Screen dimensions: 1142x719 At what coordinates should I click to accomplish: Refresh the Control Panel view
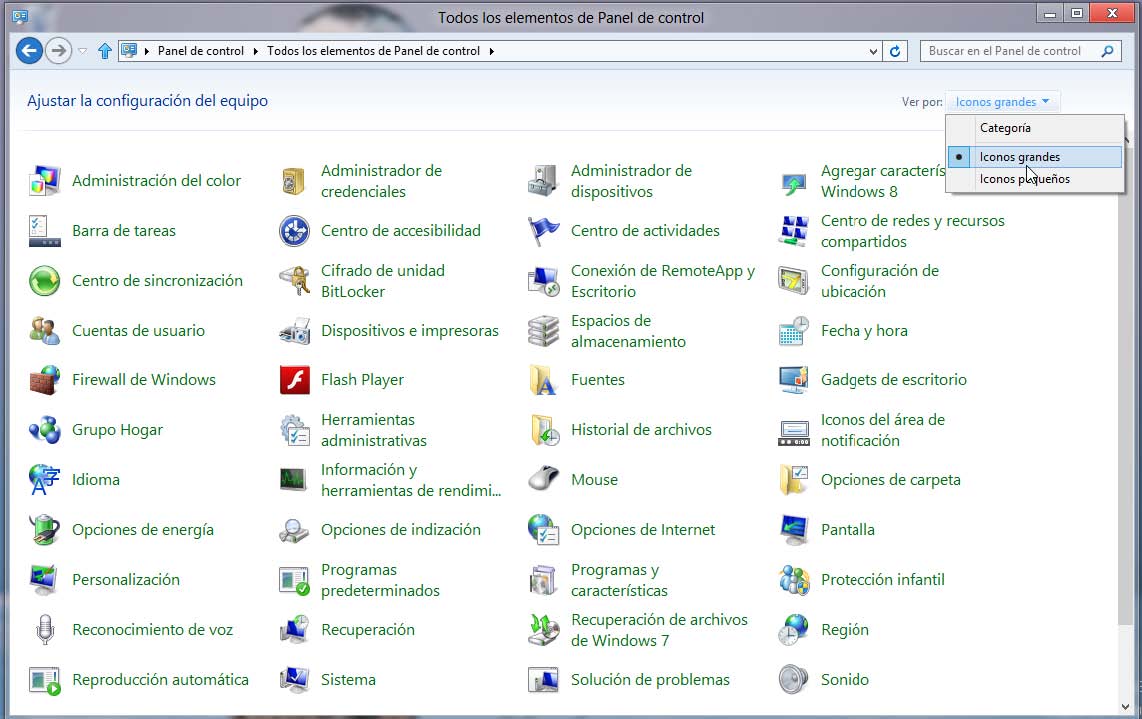pyautogui.click(x=895, y=51)
